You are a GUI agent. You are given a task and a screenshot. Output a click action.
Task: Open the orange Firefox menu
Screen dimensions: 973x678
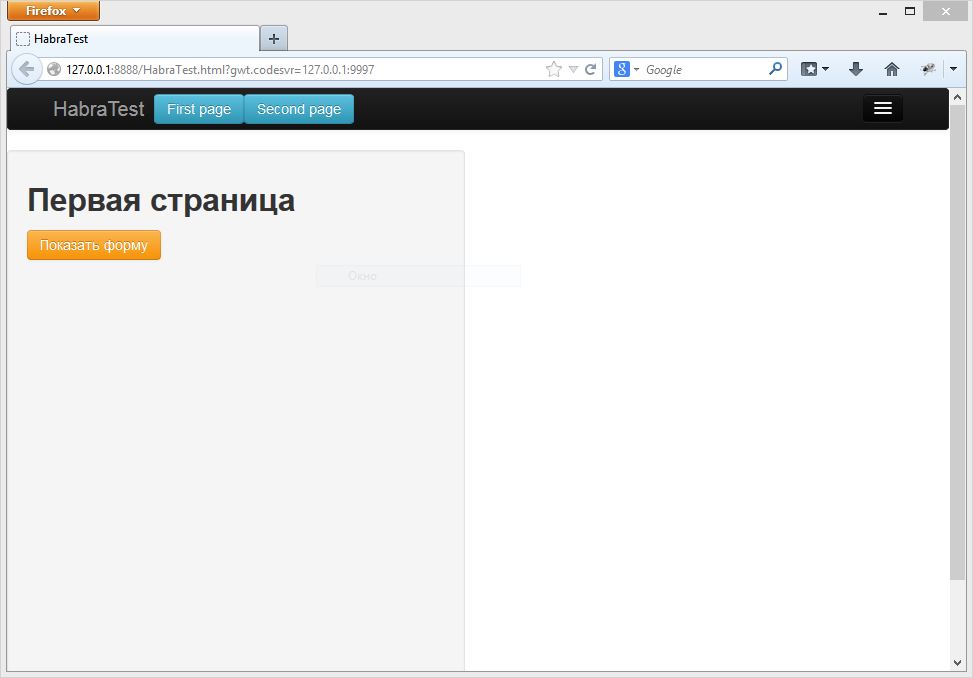[52, 10]
